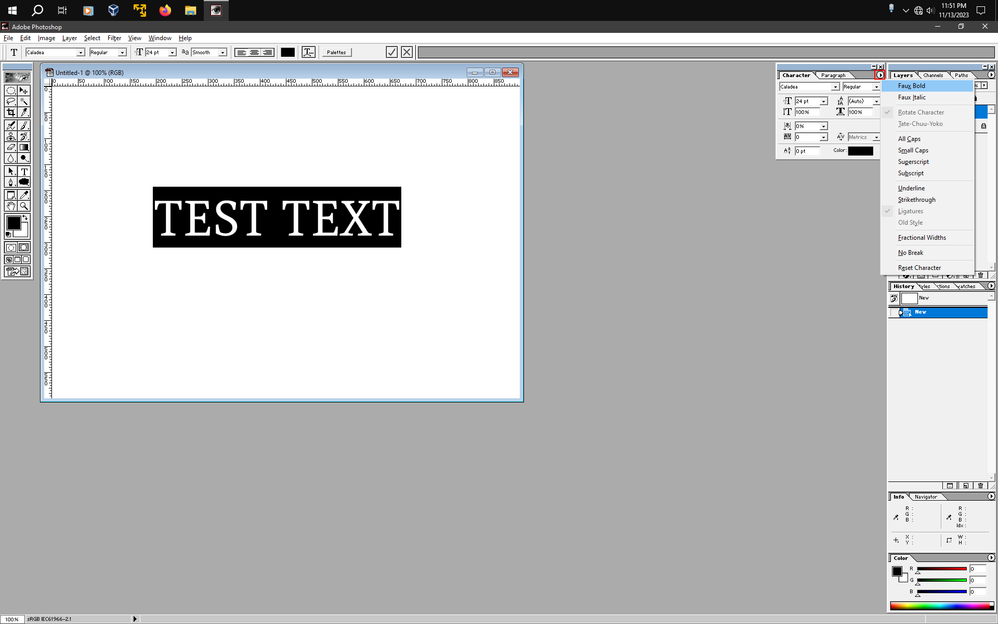Pick the Hand tool

(9, 207)
